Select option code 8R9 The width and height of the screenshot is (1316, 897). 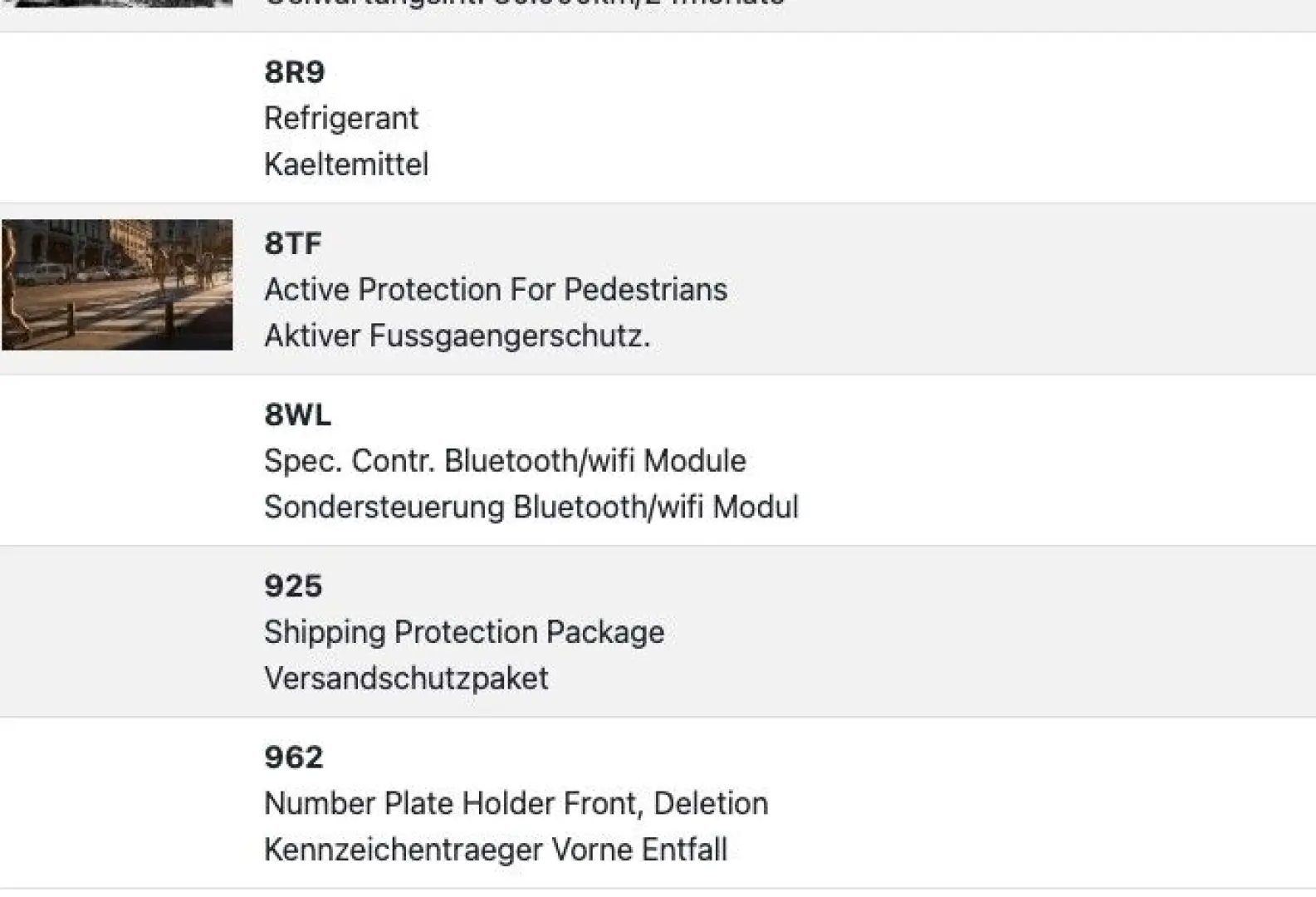294,72
